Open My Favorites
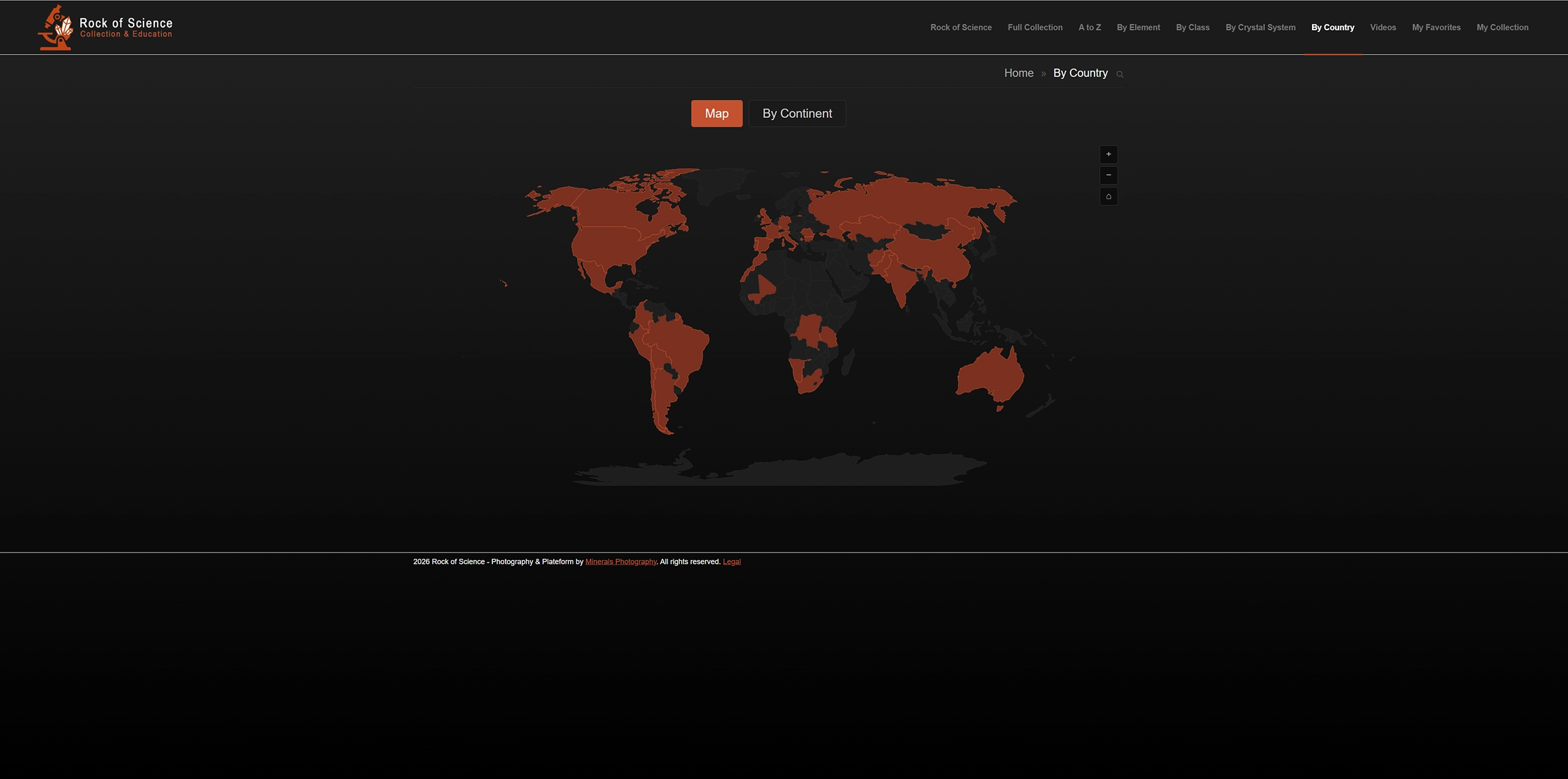This screenshot has width=1568, height=779. (x=1436, y=28)
